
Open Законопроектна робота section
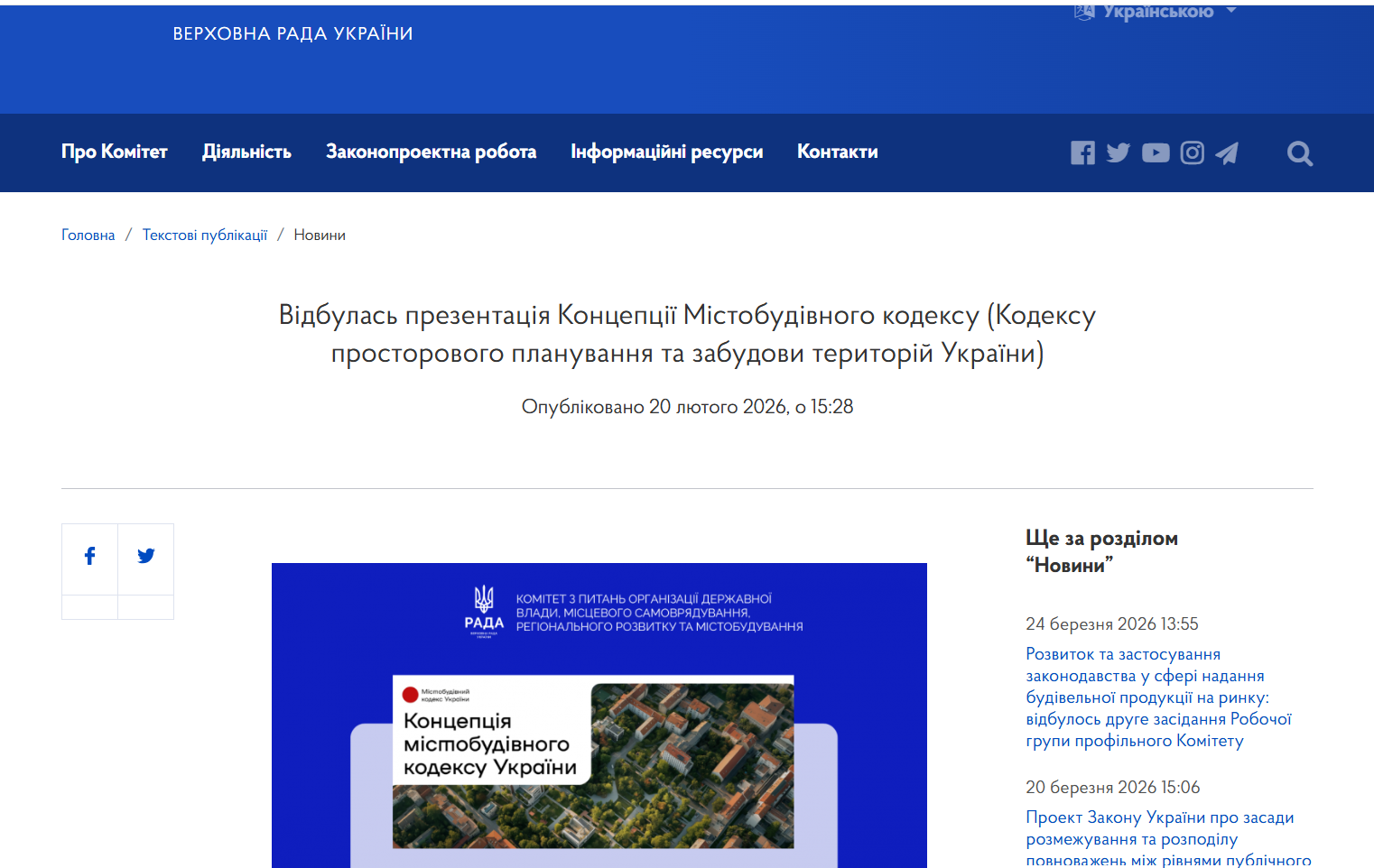pos(432,152)
